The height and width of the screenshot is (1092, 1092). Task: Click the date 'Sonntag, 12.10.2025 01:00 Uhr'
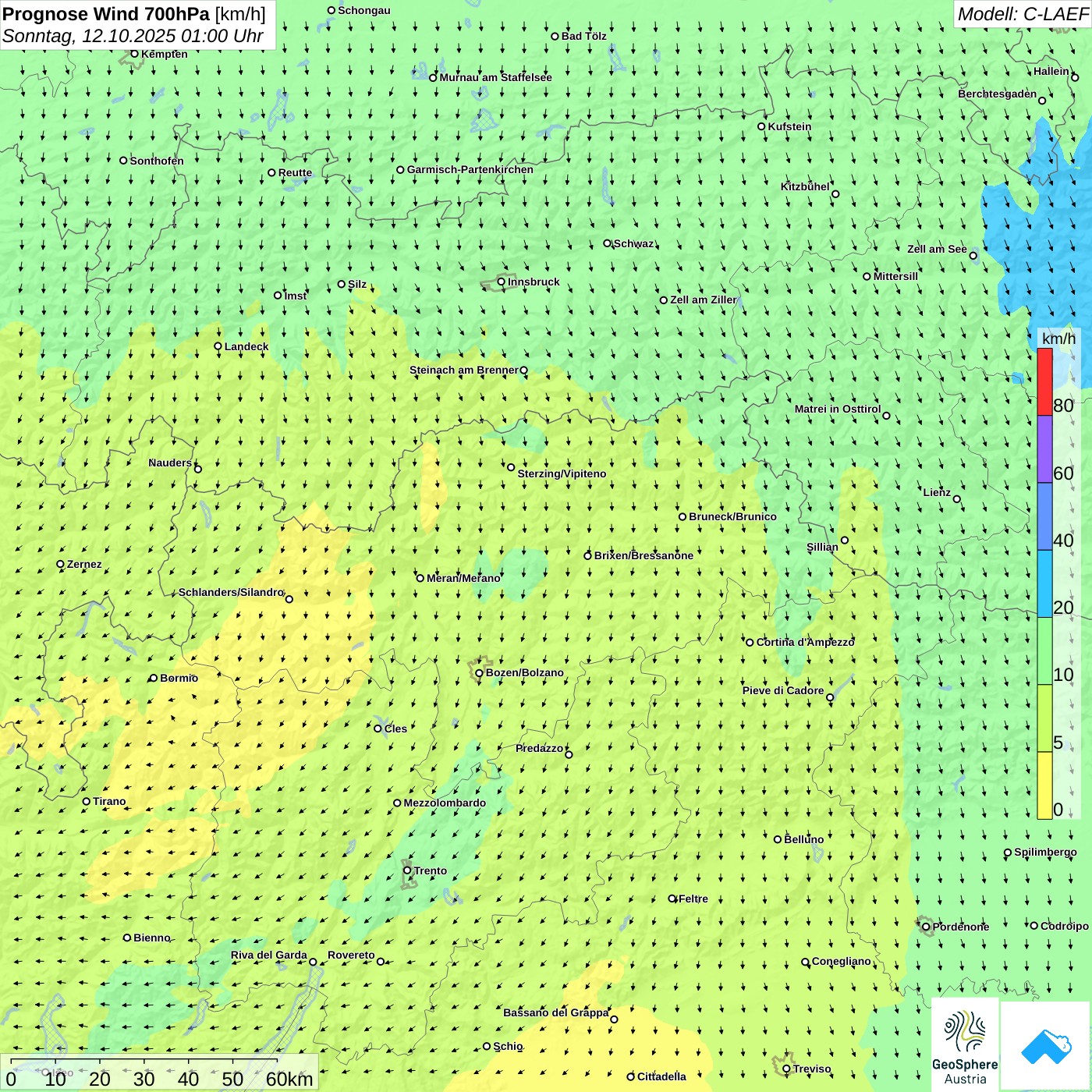click(133, 36)
